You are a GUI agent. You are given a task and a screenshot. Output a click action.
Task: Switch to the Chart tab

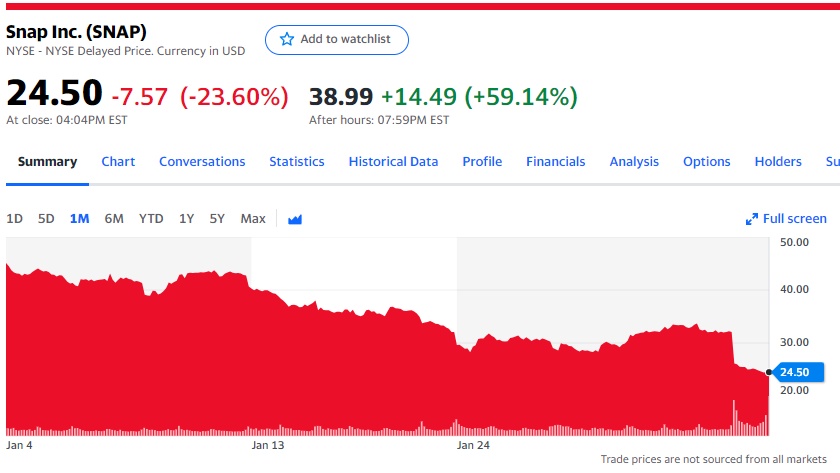(118, 161)
